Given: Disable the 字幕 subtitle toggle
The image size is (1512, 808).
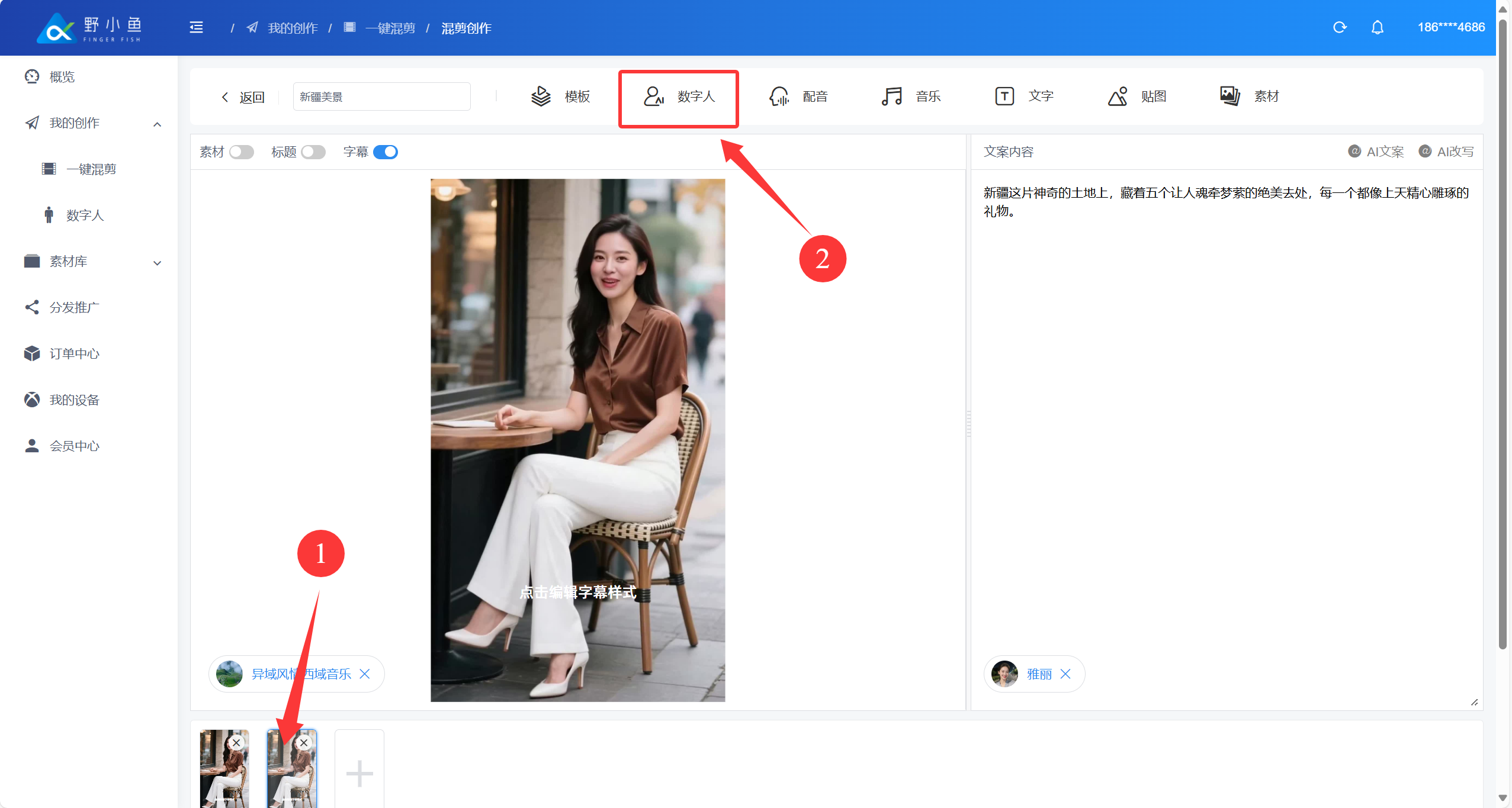Looking at the screenshot, I should pyautogui.click(x=386, y=152).
